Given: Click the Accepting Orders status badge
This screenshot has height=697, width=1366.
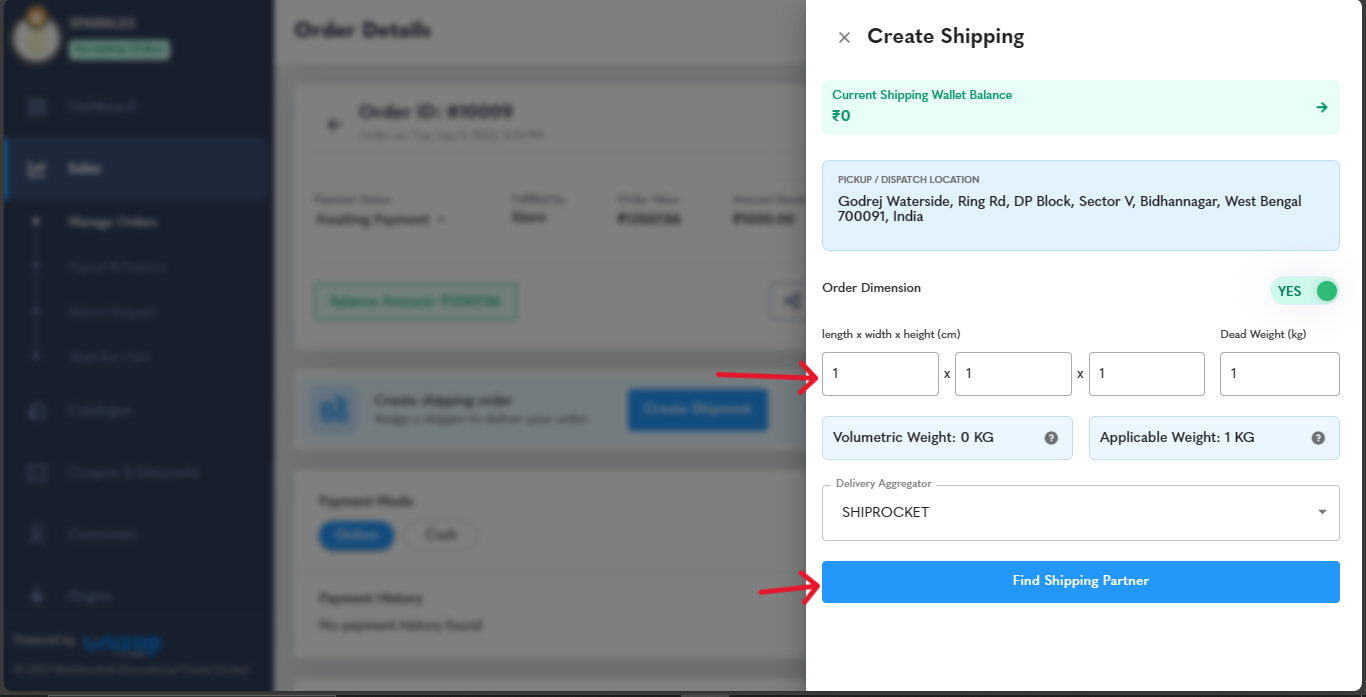Looking at the screenshot, I should 119,49.
